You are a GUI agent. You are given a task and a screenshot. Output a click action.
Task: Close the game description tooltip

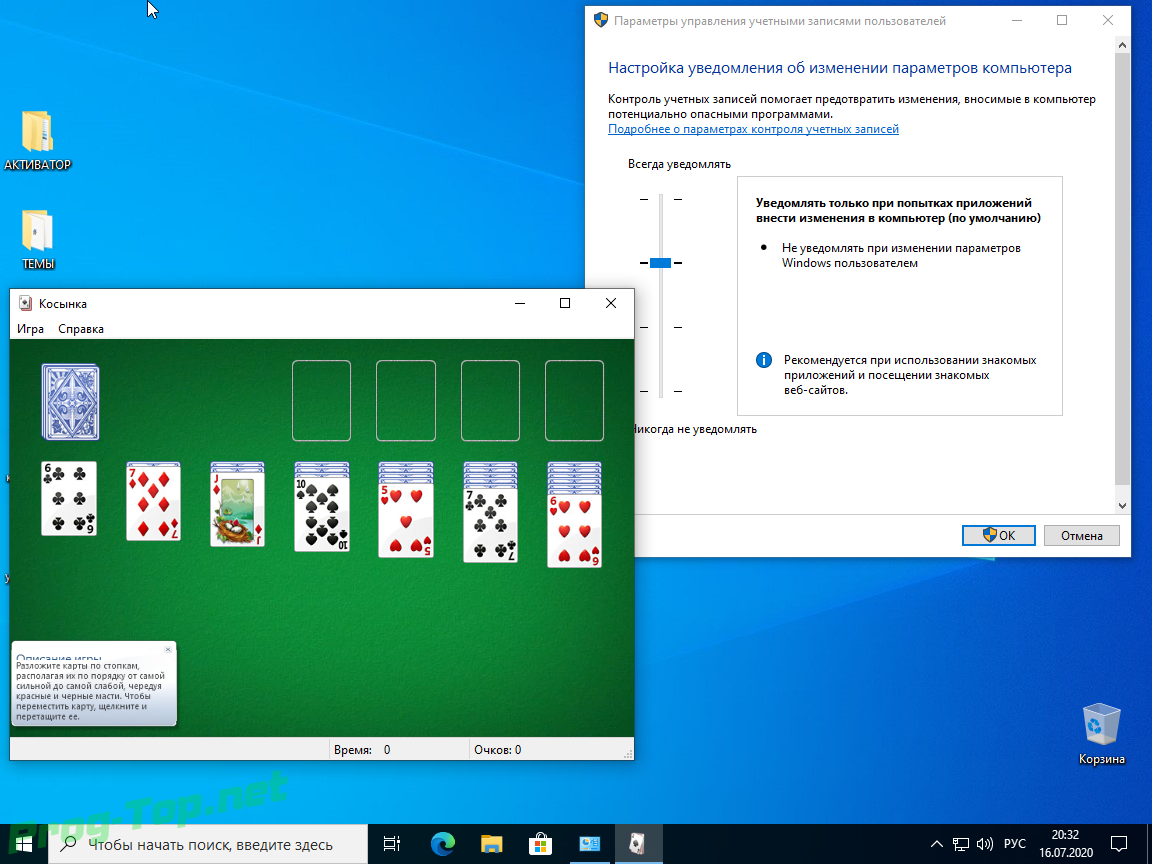click(x=168, y=649)
